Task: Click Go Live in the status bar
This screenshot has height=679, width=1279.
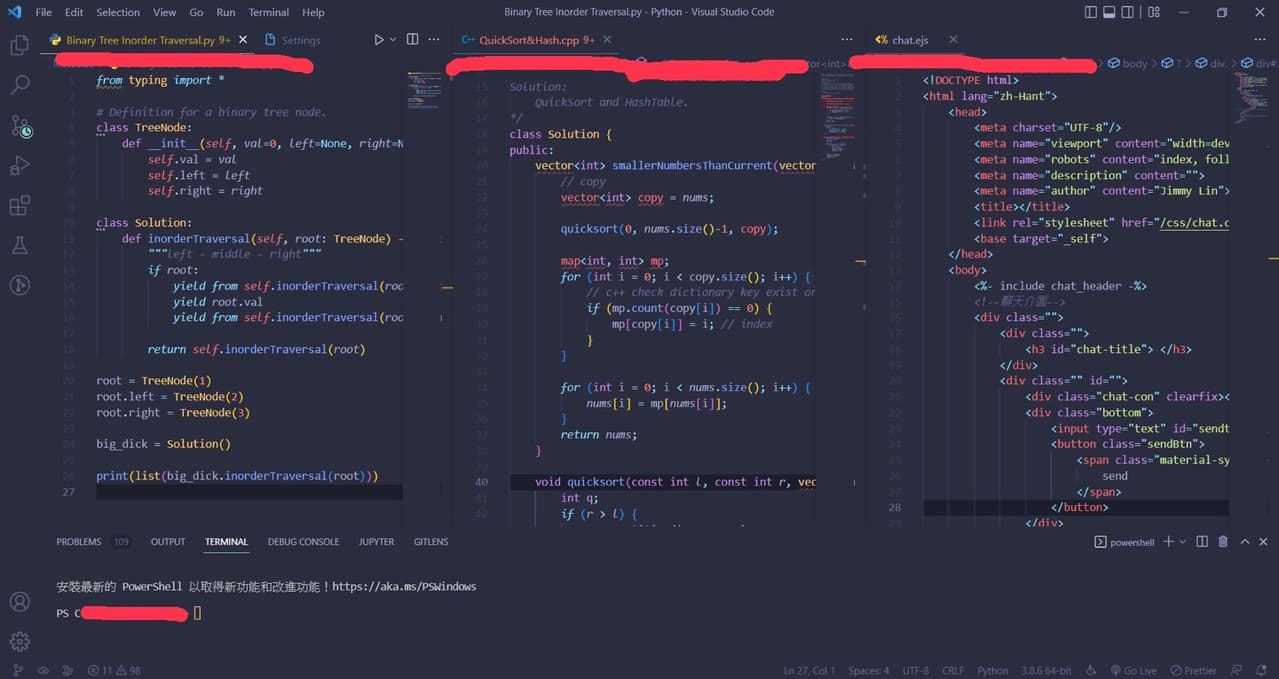Action: tap(1133, 670)
